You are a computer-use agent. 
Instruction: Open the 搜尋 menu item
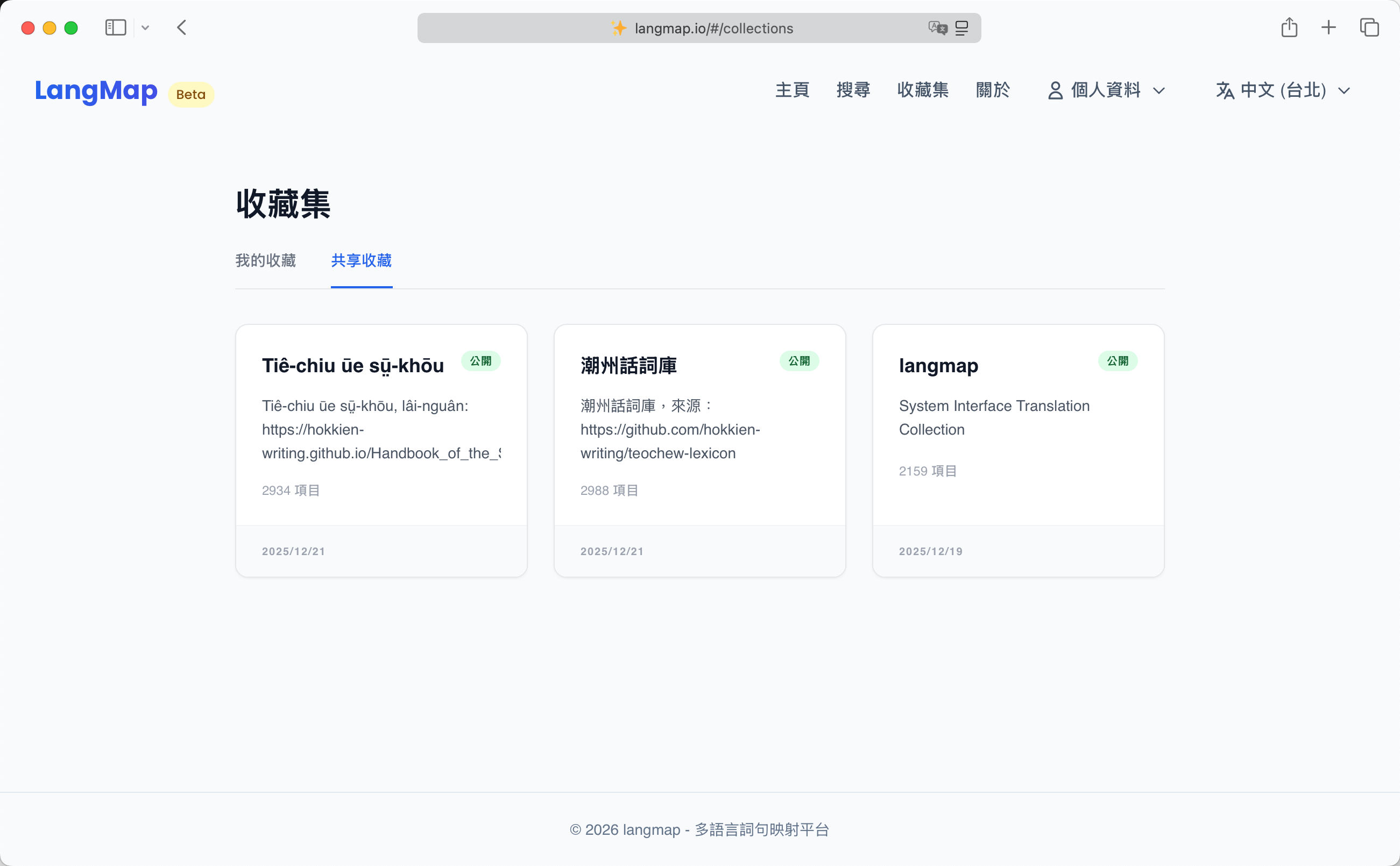coord(853,90)
